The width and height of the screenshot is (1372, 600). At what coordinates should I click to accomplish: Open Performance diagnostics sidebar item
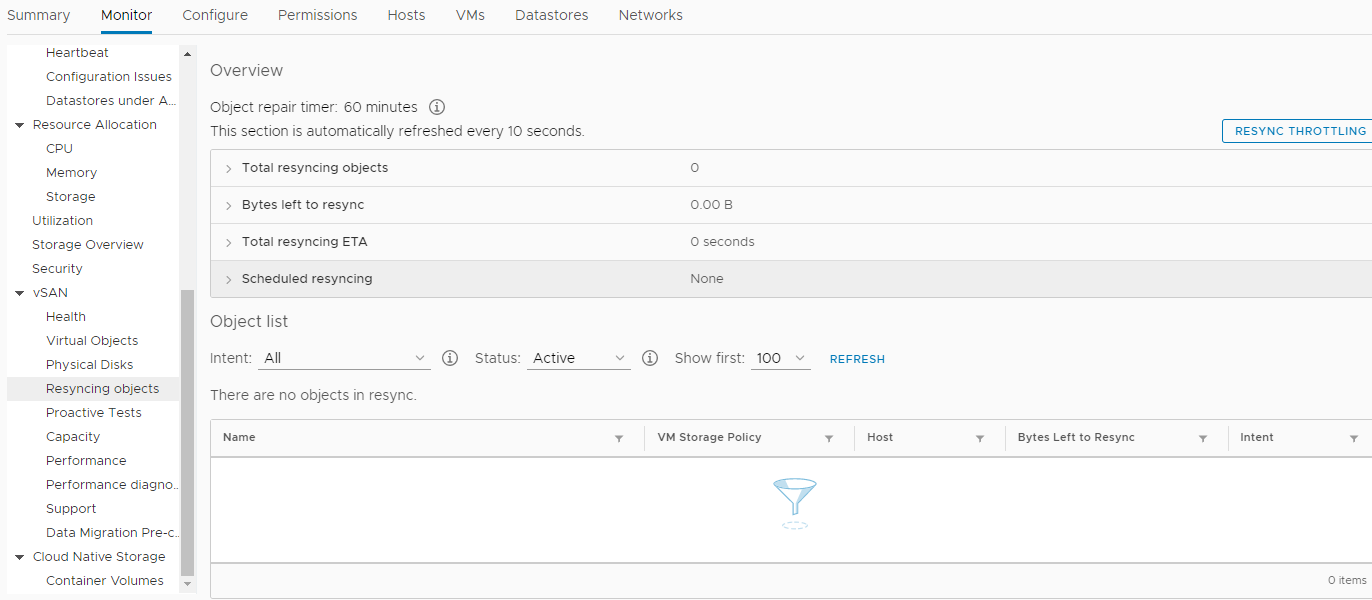click(x=112, y=485)
